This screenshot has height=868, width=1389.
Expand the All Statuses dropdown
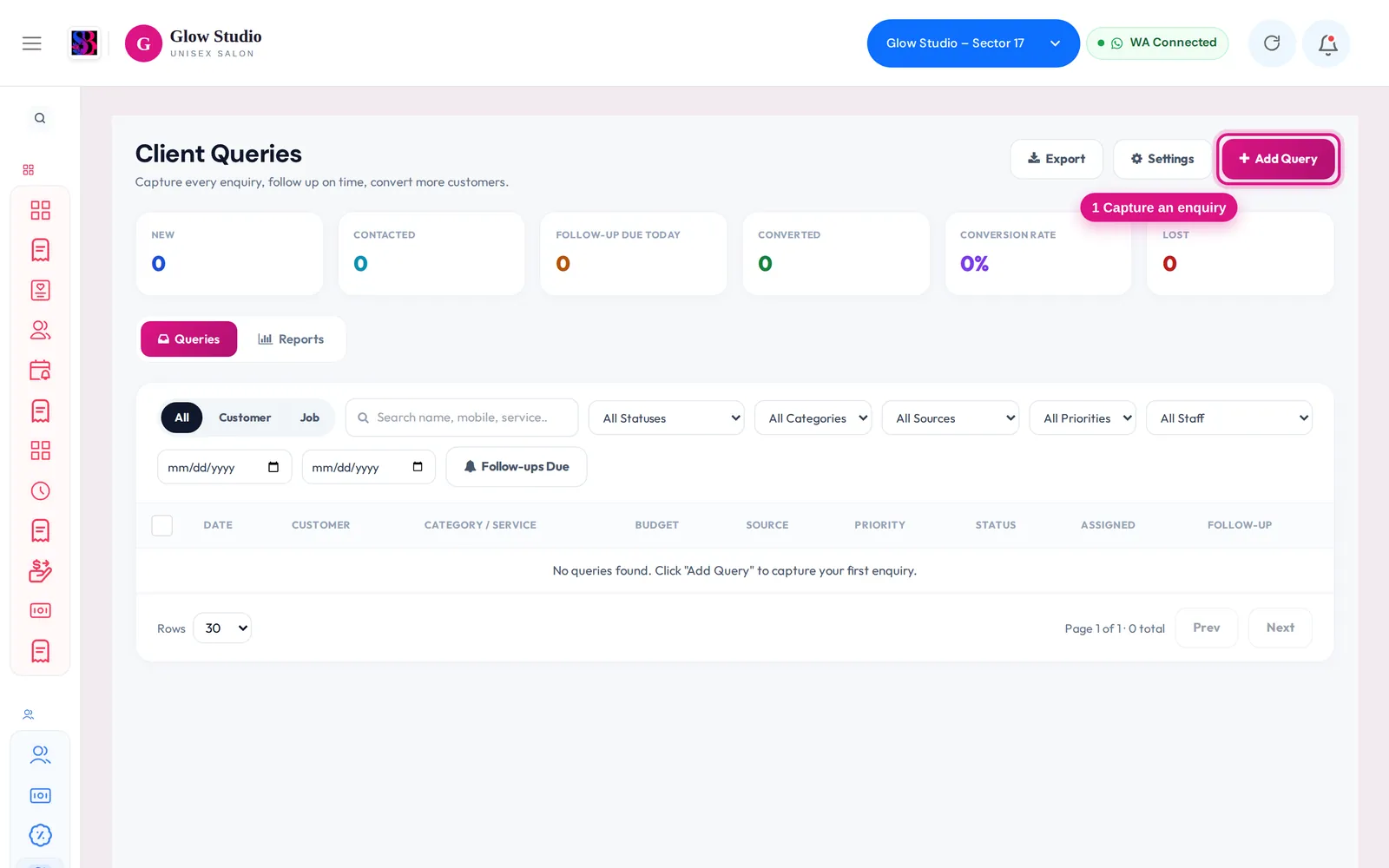click(666, 418)
